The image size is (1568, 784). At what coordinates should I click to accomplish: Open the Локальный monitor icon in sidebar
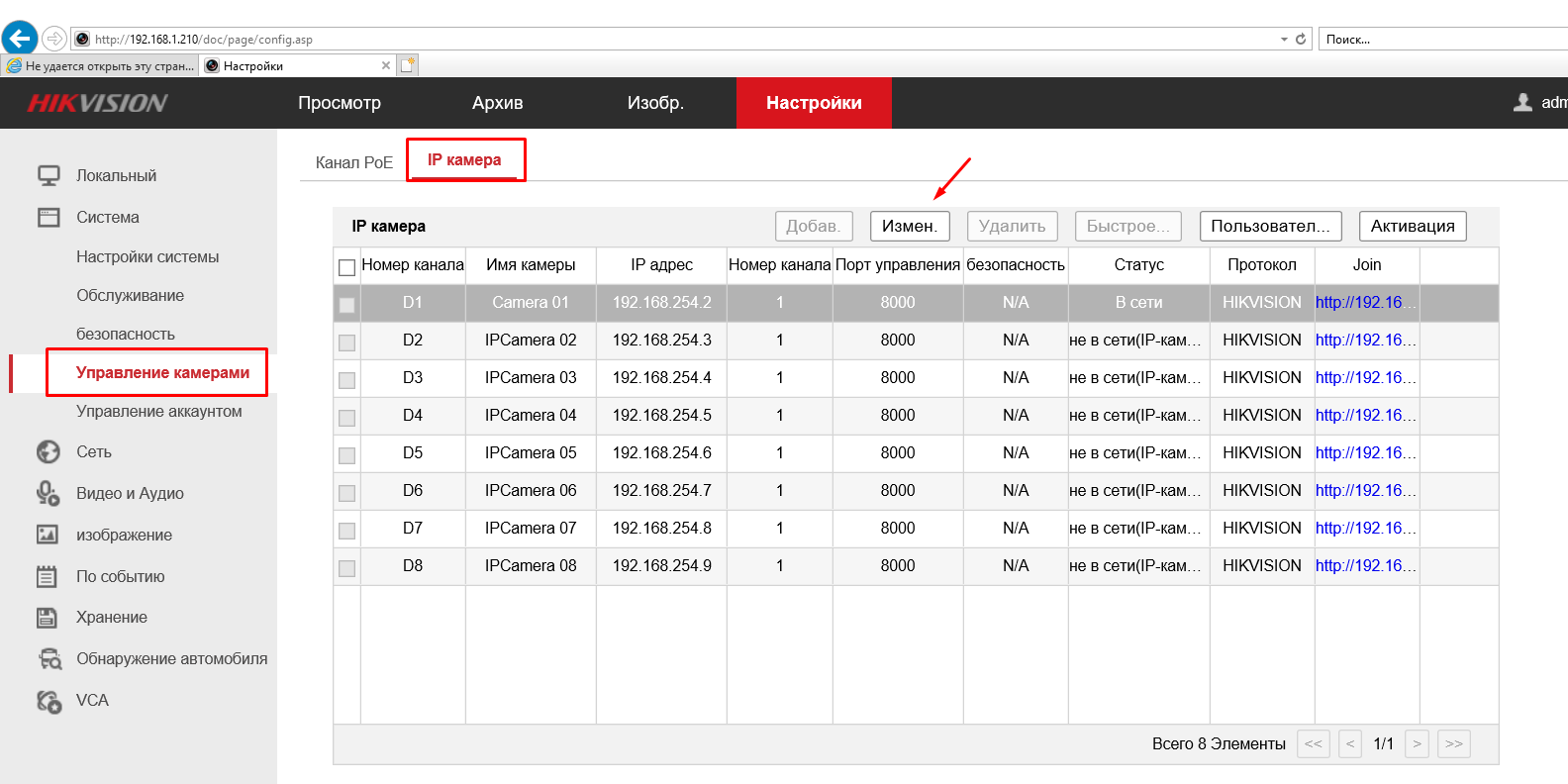tap(49, 175)
